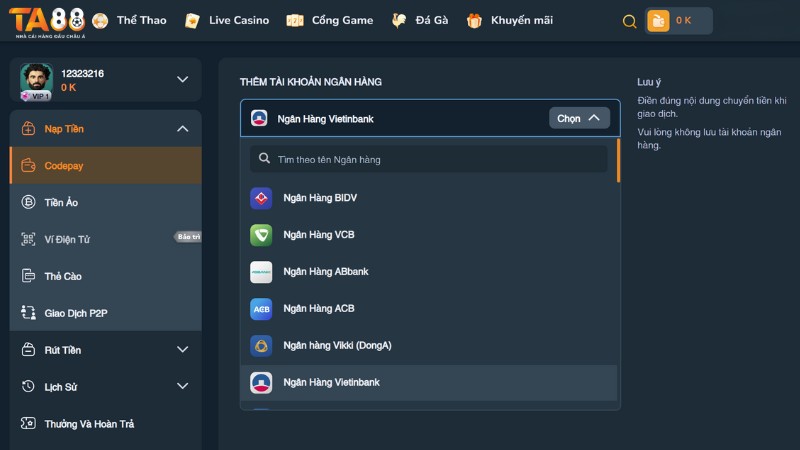
Task: Open the Thể Thao menu
Action: point(141,20)
